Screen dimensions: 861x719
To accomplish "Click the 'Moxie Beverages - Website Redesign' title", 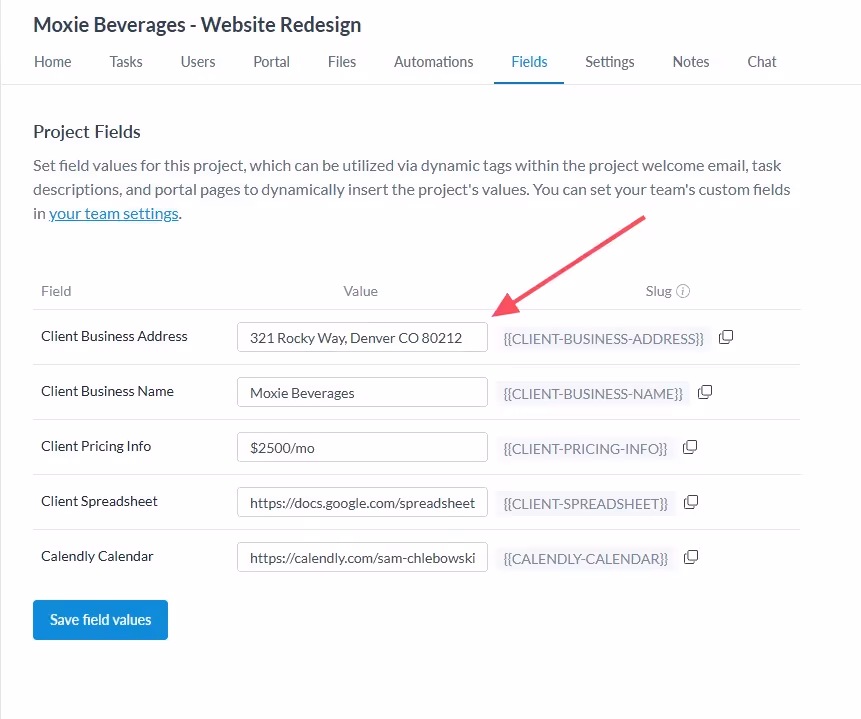I will [x=197, y=25].
